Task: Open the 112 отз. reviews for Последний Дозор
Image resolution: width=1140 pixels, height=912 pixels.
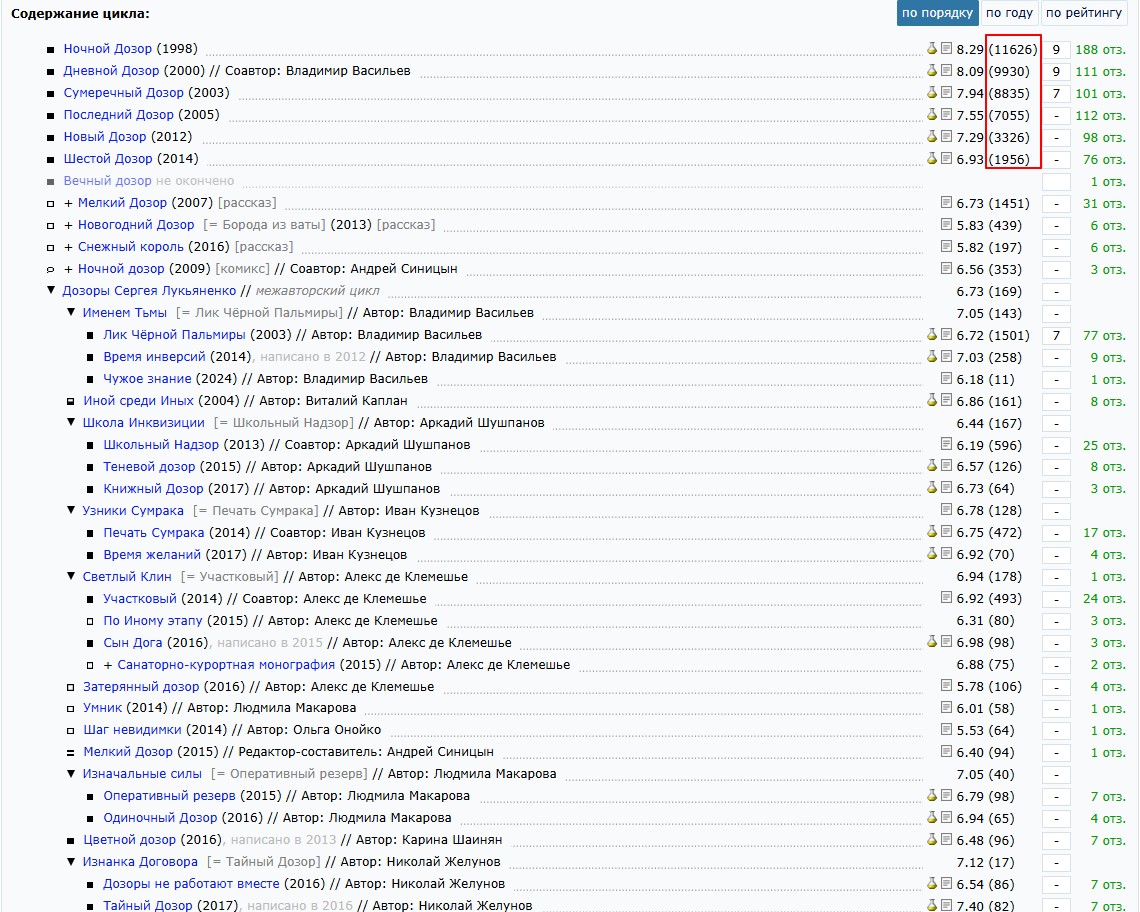Action: coord(1100,116)
